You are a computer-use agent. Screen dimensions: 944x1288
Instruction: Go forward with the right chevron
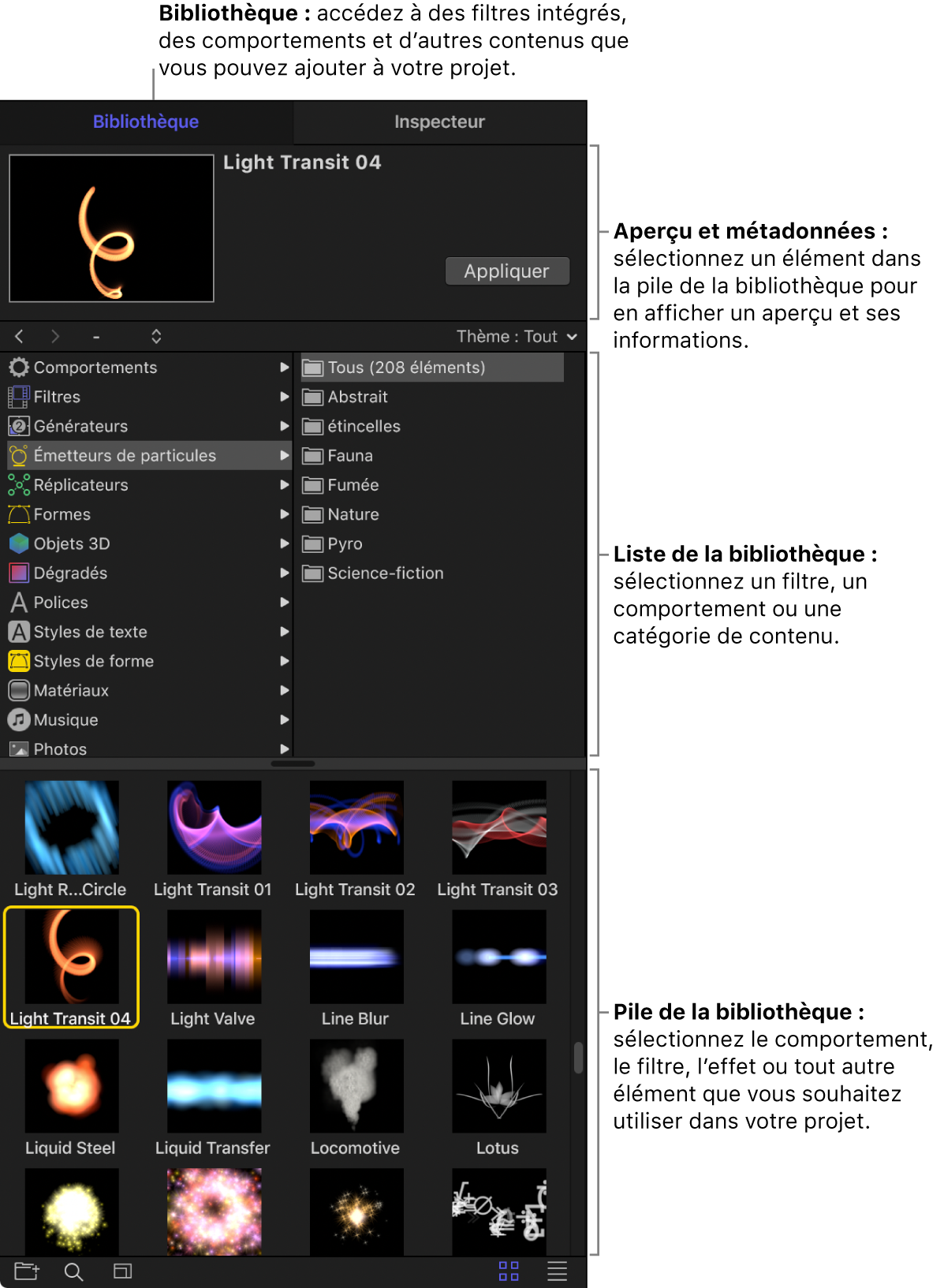pos(55,337)
